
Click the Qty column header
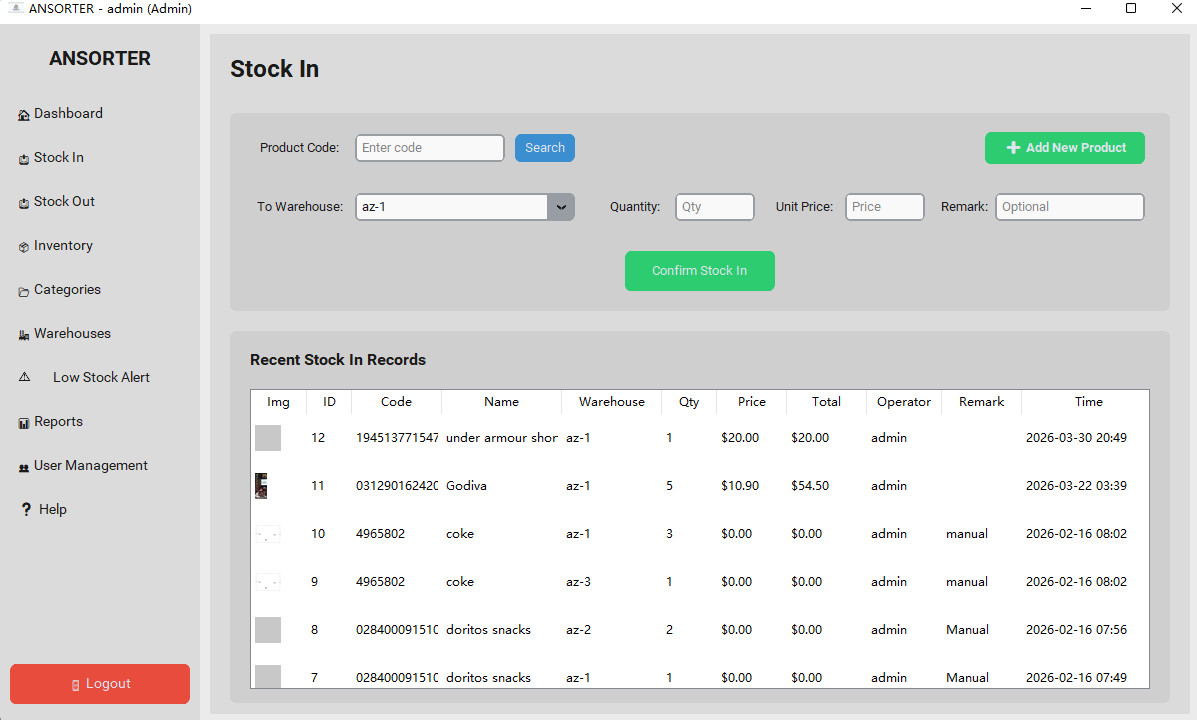pyautogui.click(x=689, y=402)
